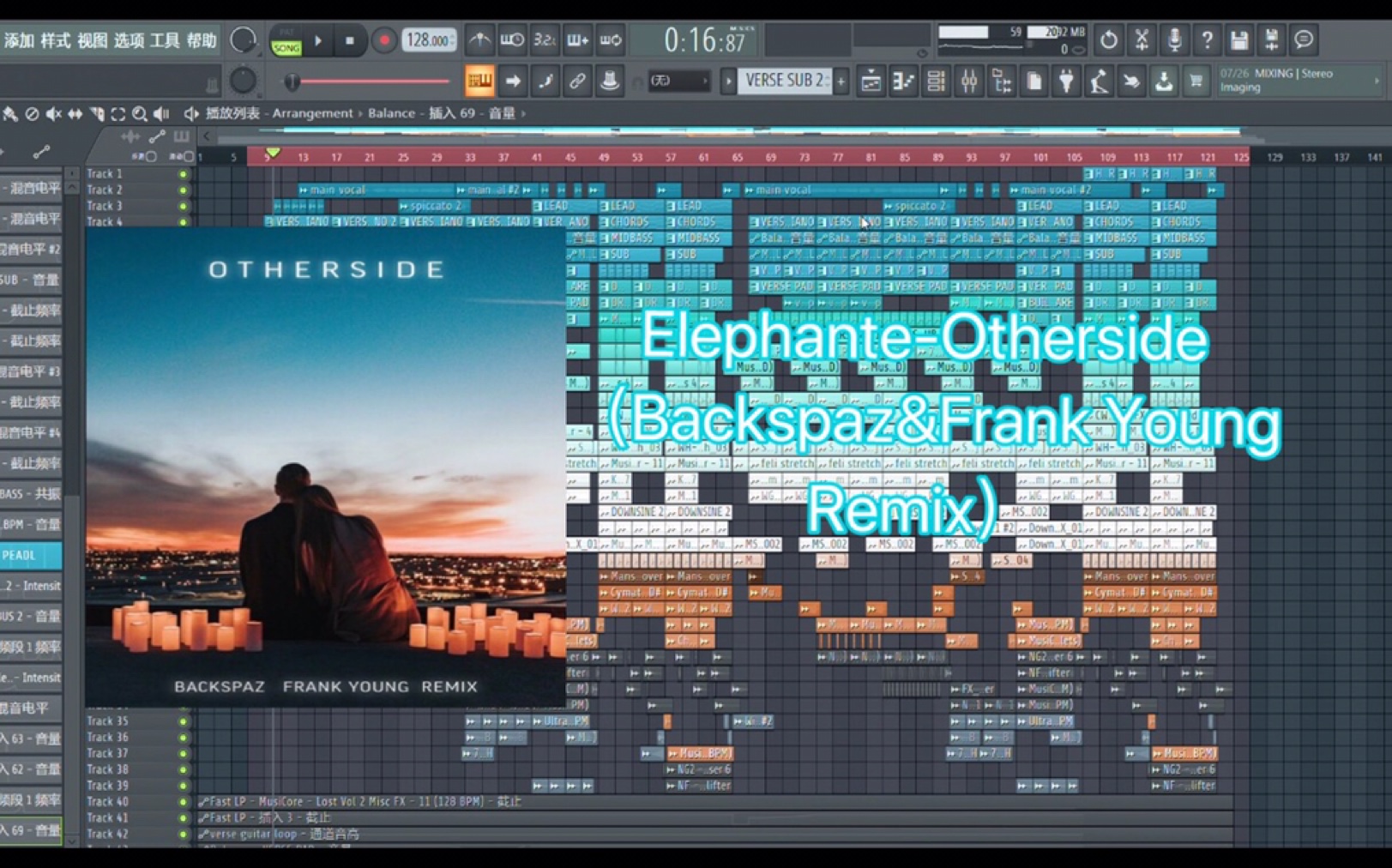The image size is (1392, 868).
Task: Toggle overdub blend recording icon
Action: [x=578, y=40]
